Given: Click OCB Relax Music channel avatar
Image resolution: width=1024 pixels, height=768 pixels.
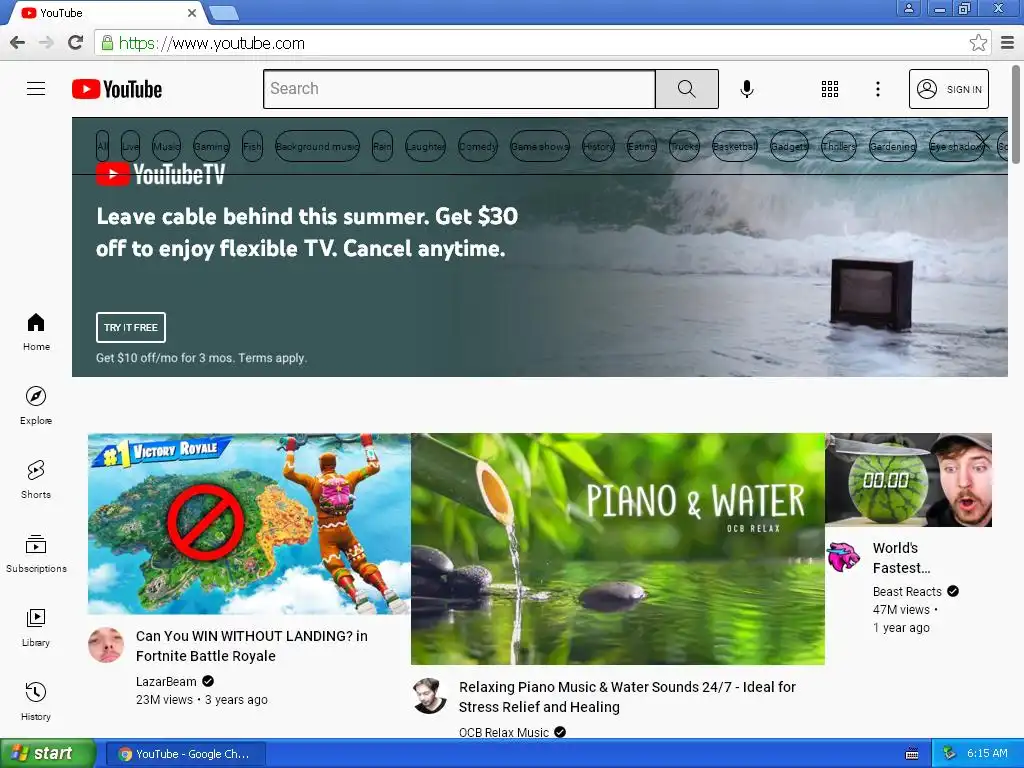Looking at the screenshot, I should click(430, 696).
